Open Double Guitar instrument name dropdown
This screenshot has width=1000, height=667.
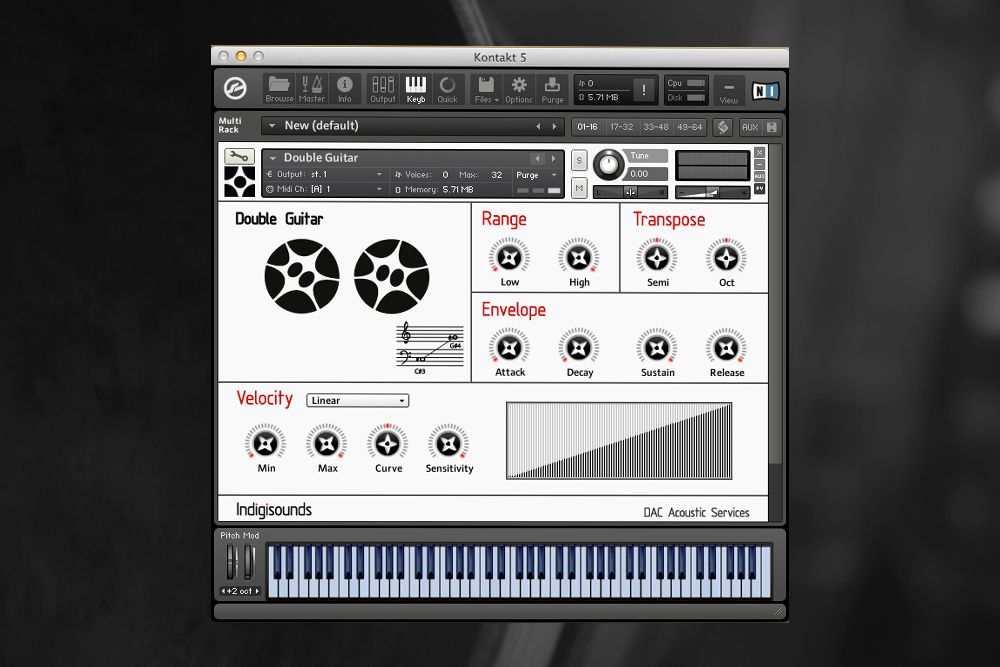273,158
